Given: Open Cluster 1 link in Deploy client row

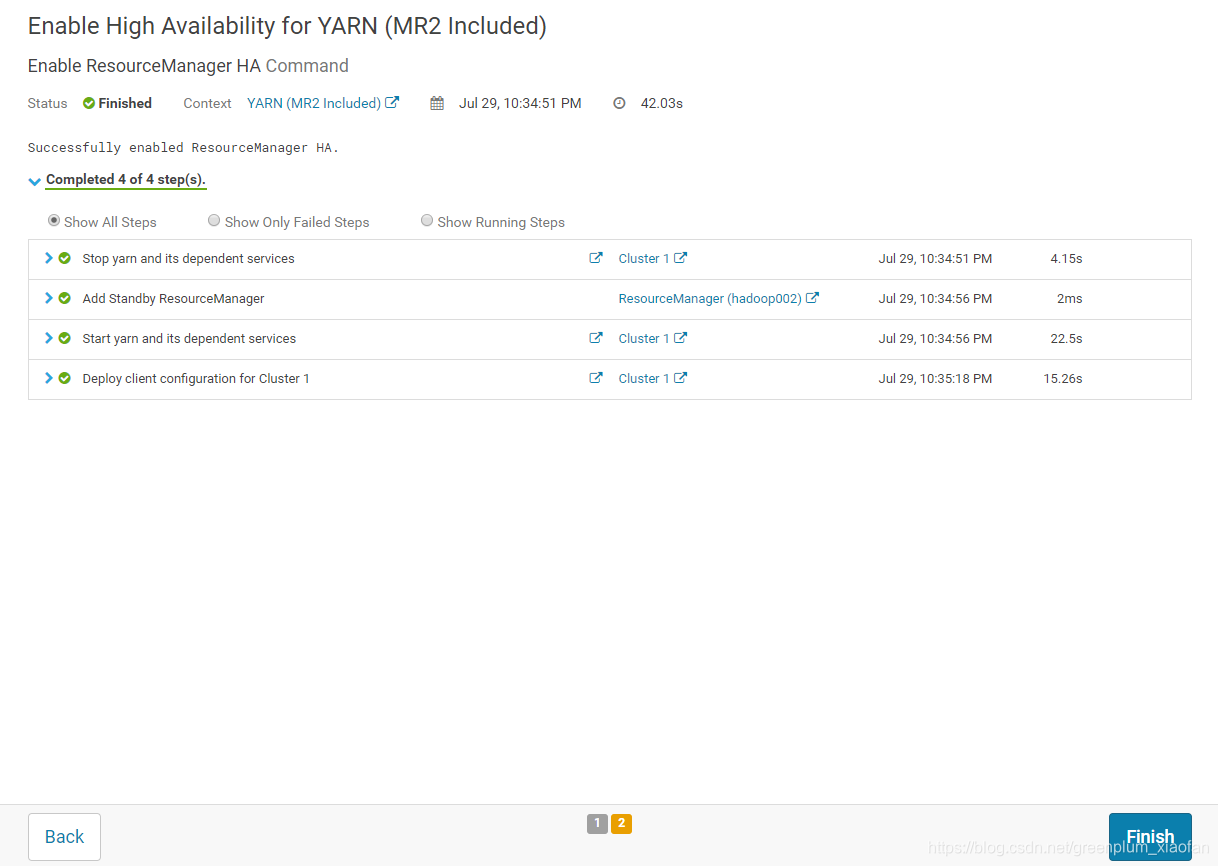Looking at the screenshot, I should pyautogui.click(x=644, y=378).
